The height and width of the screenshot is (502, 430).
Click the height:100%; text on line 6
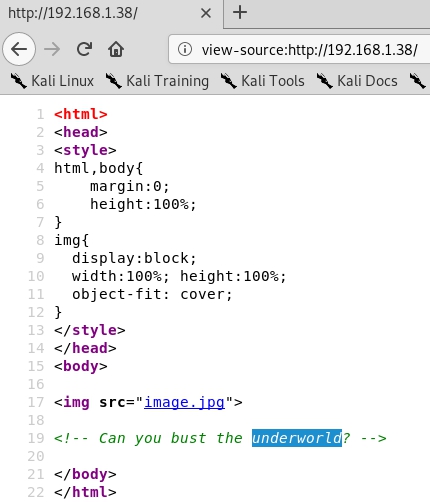[x=143, y=204]
